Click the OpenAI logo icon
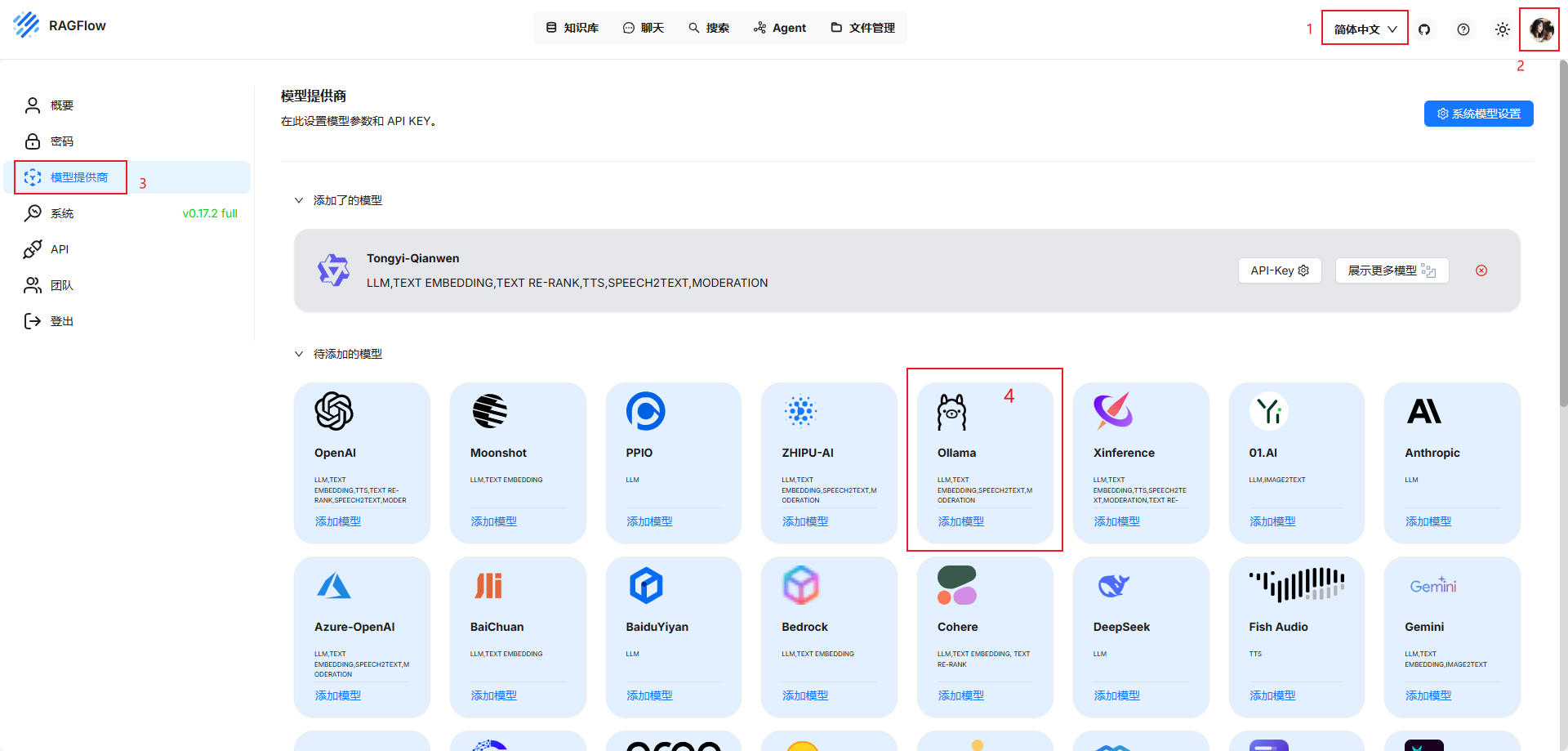Viewport: 1568px width, 751px height. pos(334,411)
